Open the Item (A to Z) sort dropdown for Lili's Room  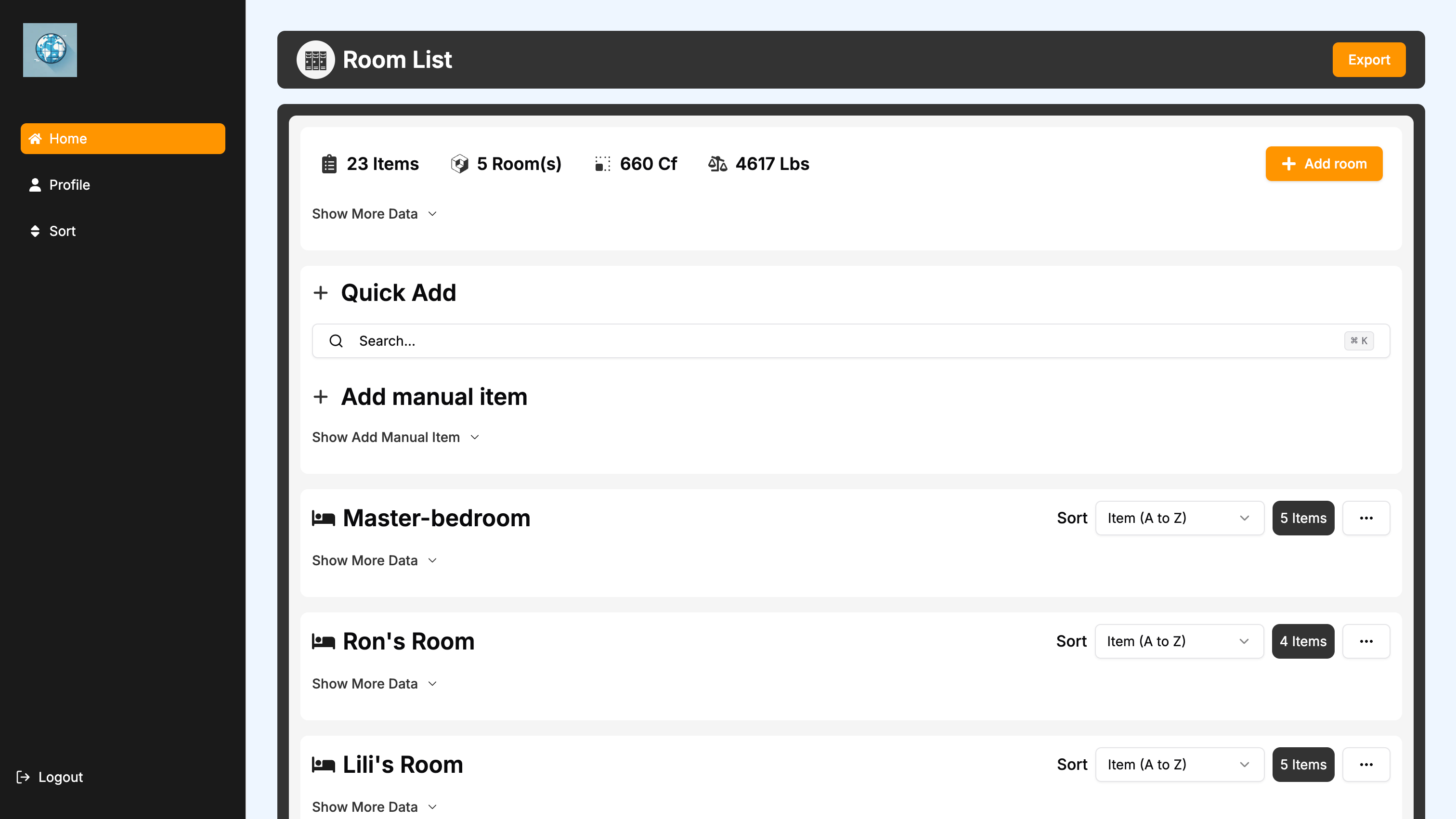[x=1179, y=764]
